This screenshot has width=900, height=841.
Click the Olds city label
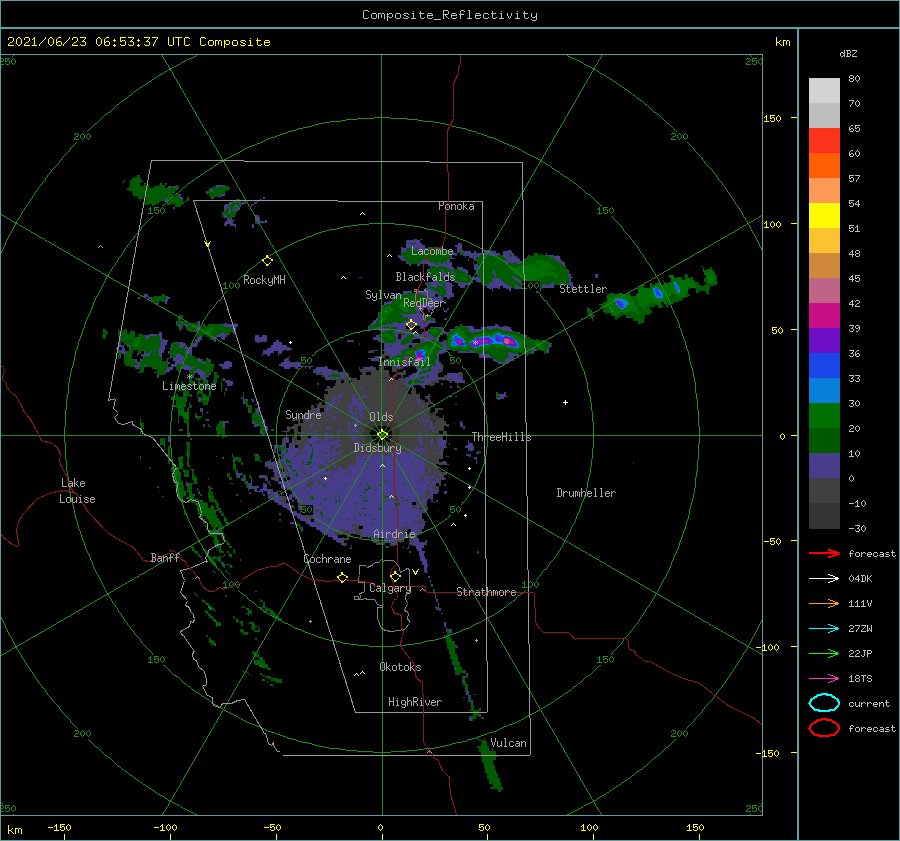pyautogui.click(x=381, y=417)
